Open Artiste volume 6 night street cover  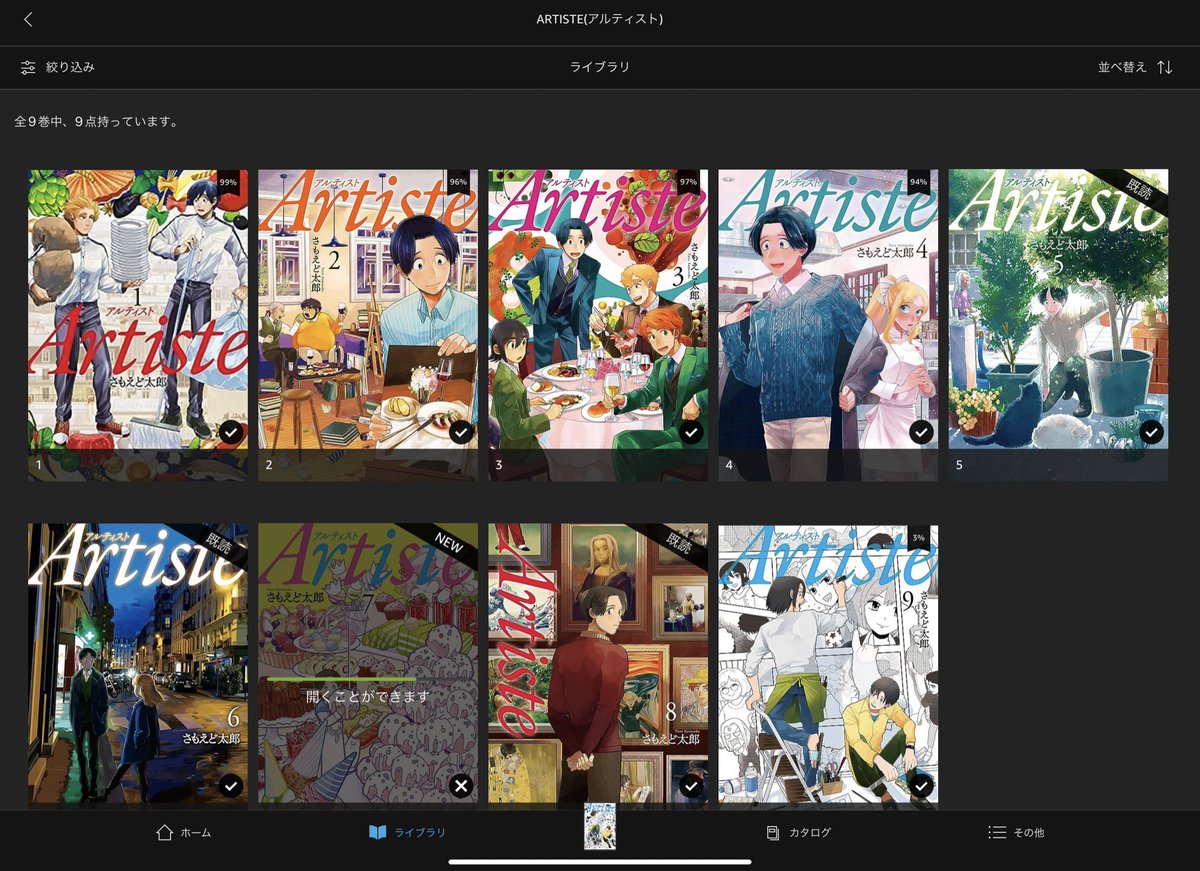138,665
